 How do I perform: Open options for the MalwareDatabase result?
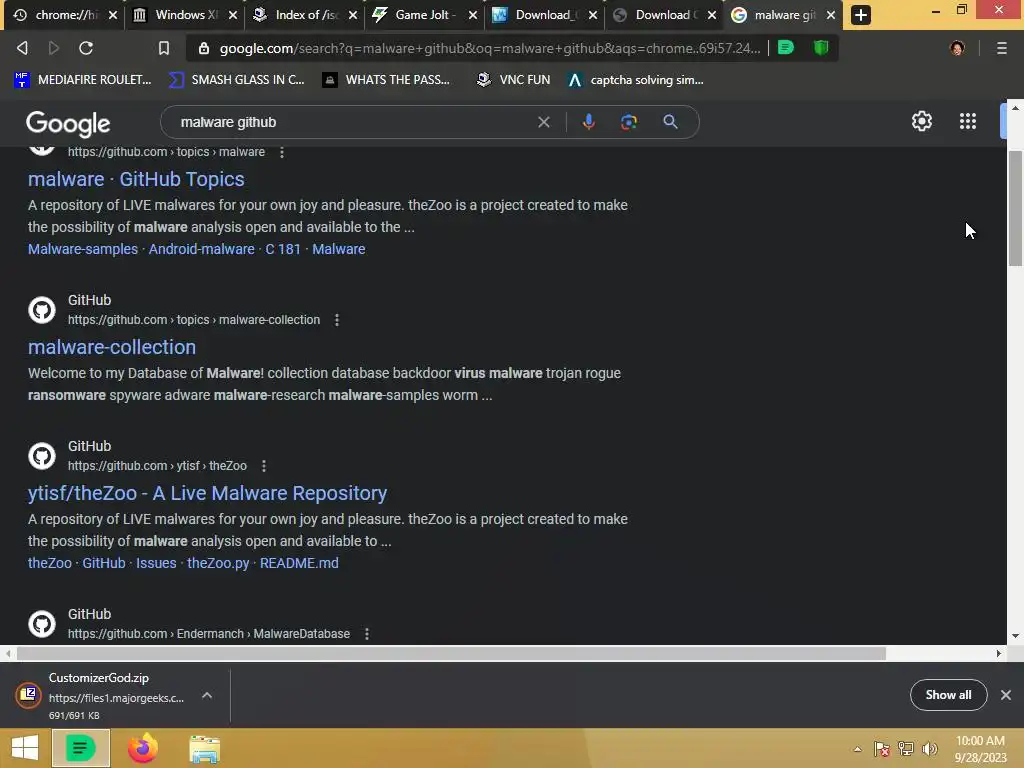[366, 634]
